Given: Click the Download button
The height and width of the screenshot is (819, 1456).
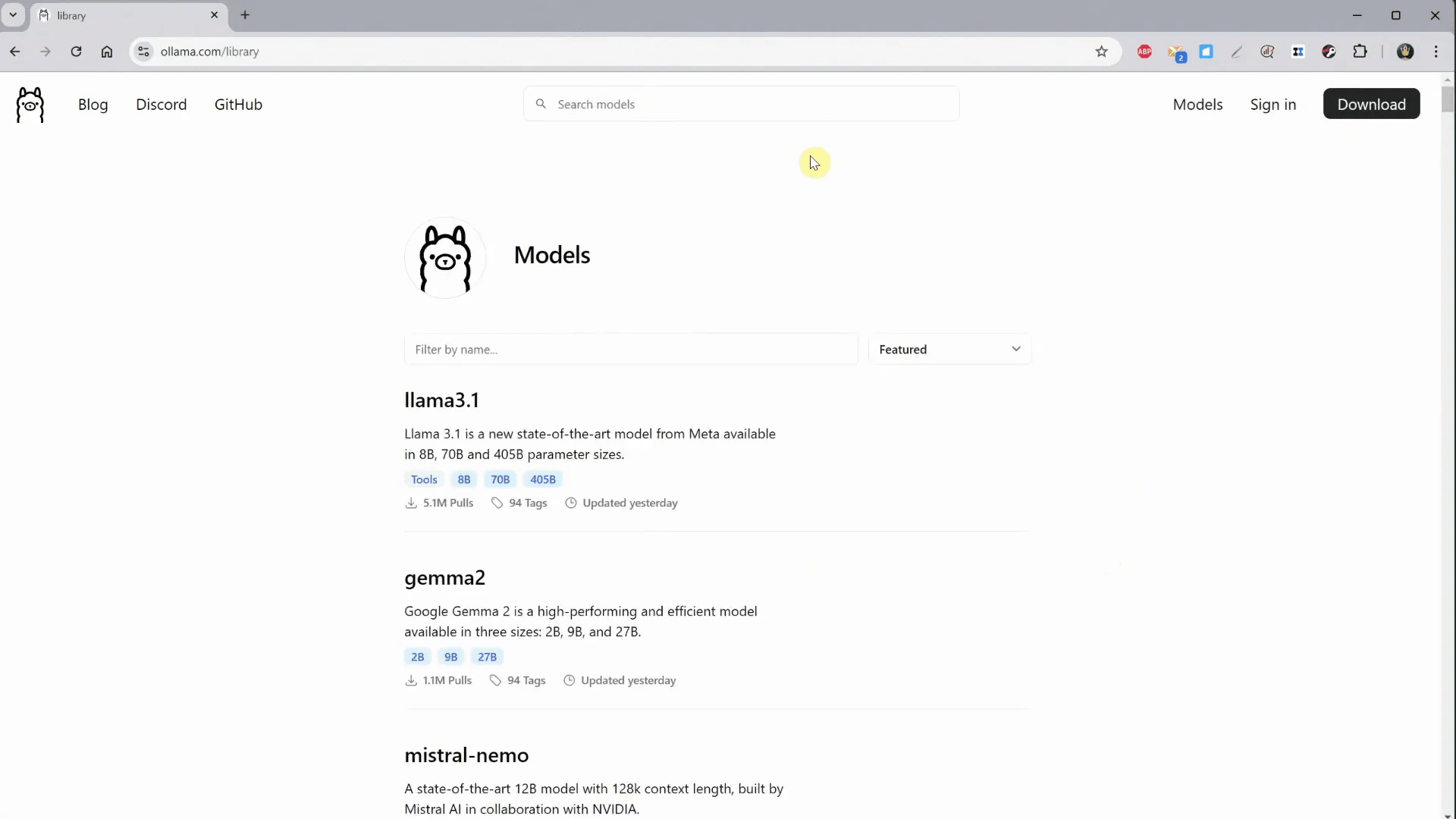Looking at the screenshot, I should [1371, 105].
